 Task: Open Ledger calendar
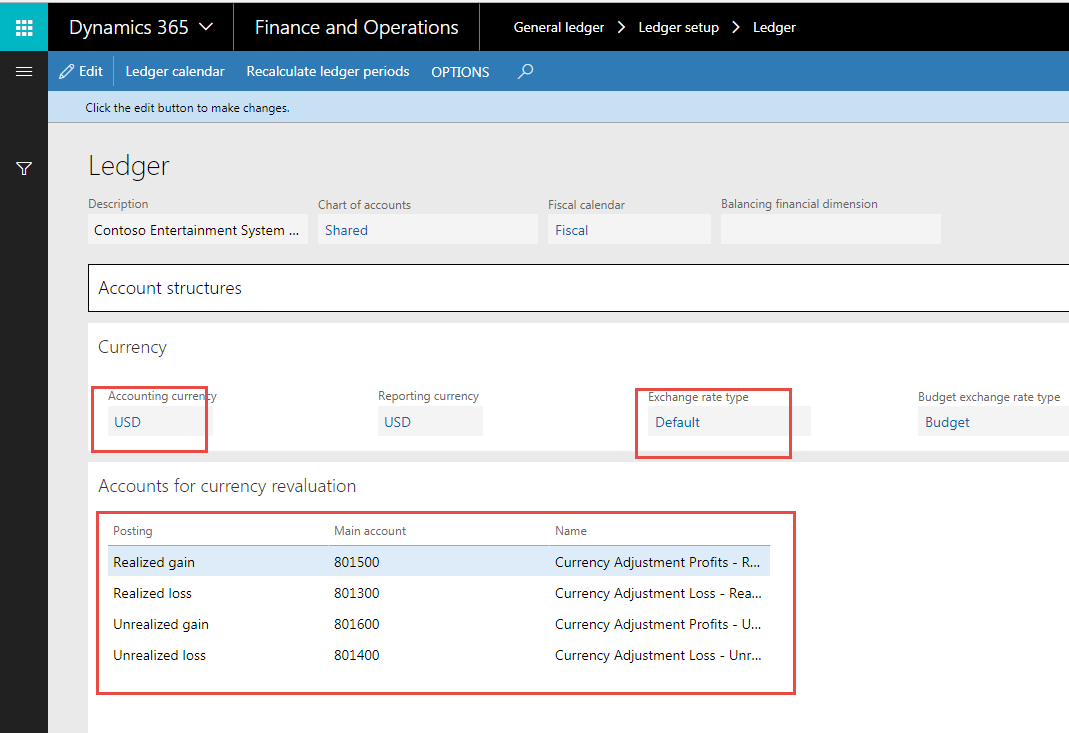(175, 71)
